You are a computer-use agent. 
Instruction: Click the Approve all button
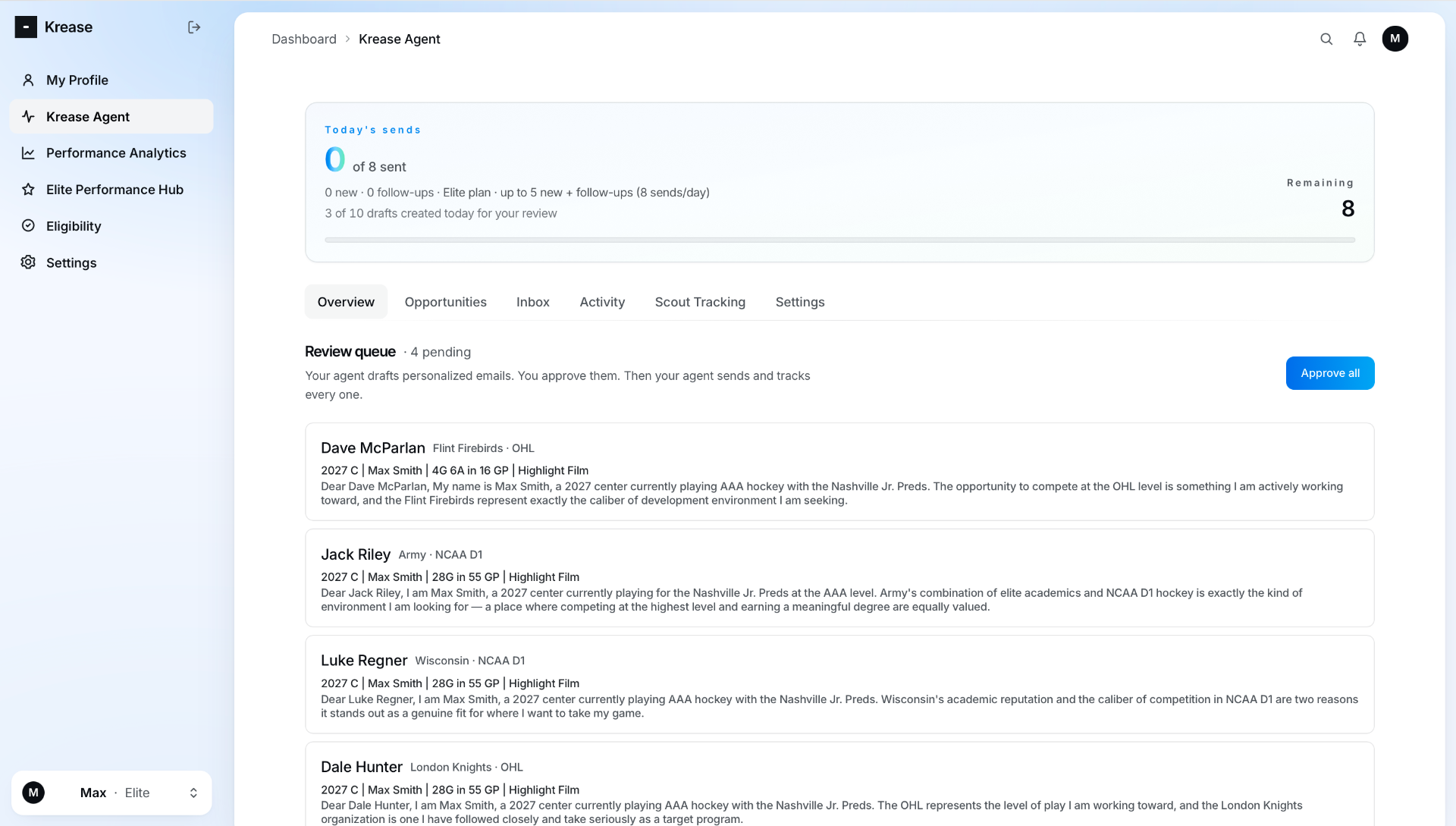point(1330,373)
